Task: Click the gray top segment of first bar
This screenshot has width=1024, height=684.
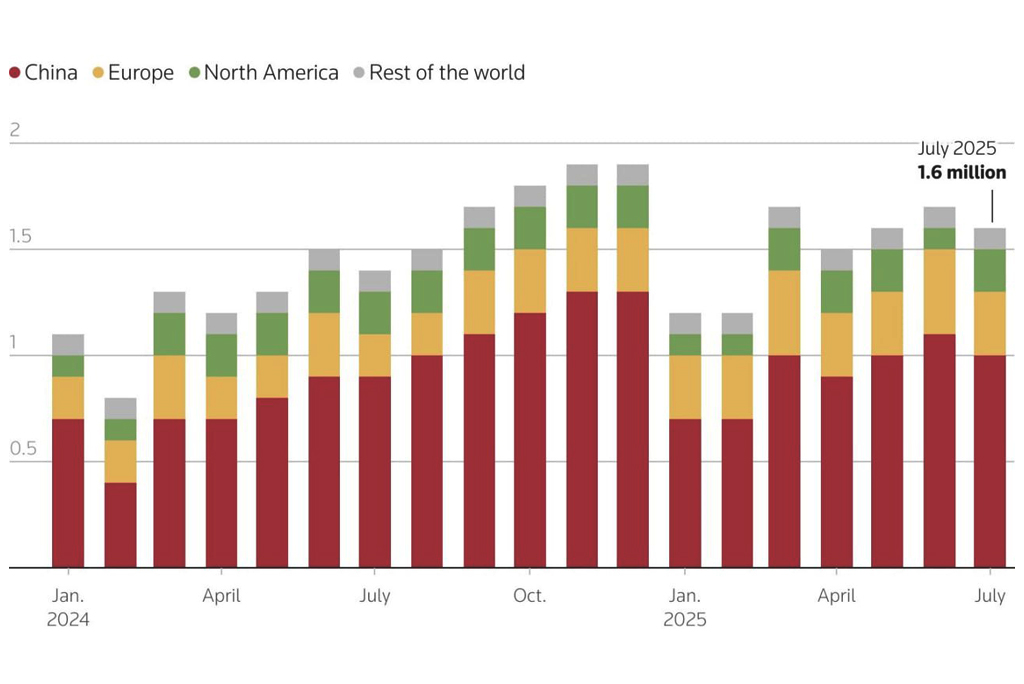Action: click(x=68, y=344)
